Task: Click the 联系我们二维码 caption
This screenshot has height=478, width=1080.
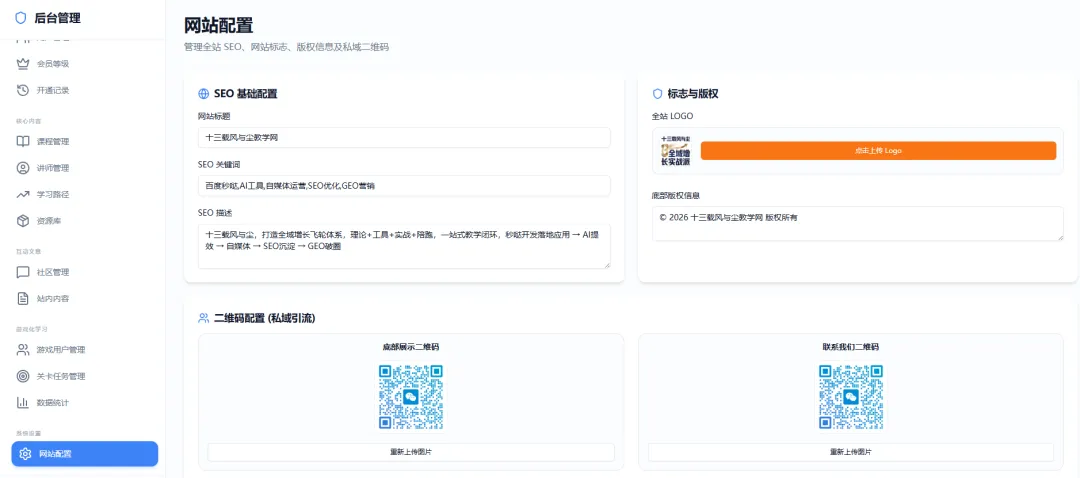Action: click(x=851, y=347)
